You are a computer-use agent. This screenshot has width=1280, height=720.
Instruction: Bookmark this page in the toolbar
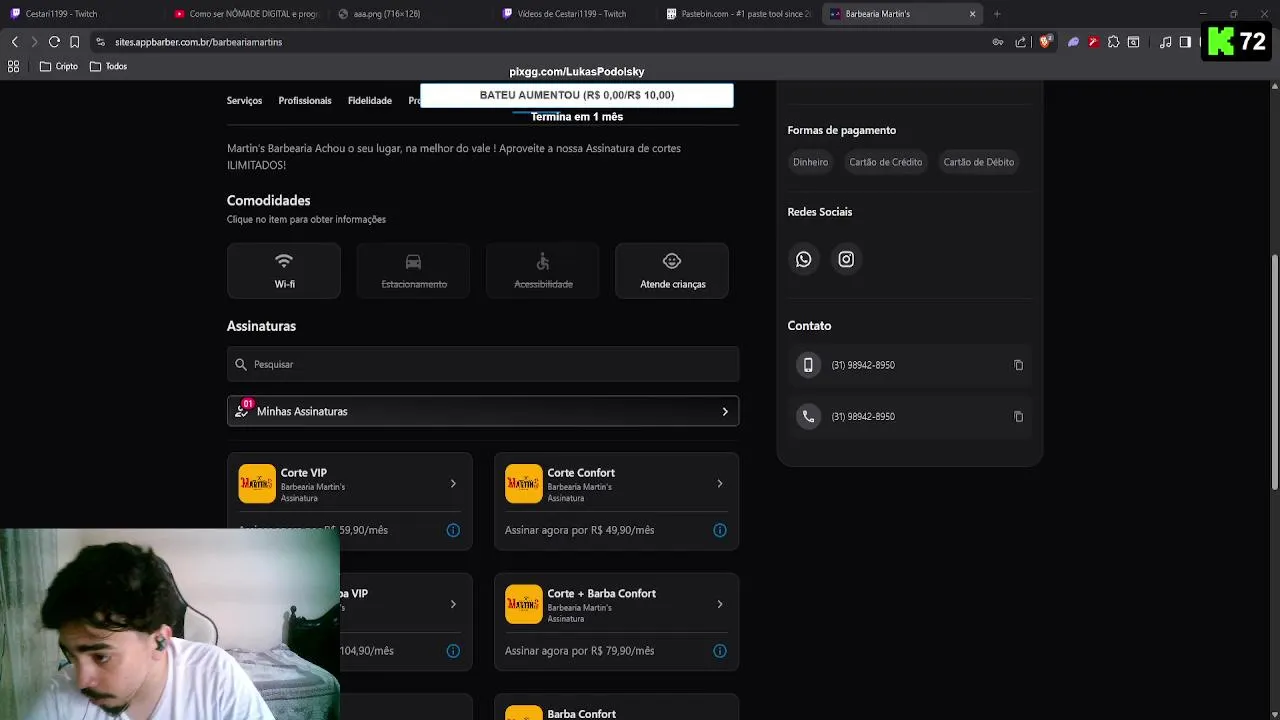(x=74, y=42)
